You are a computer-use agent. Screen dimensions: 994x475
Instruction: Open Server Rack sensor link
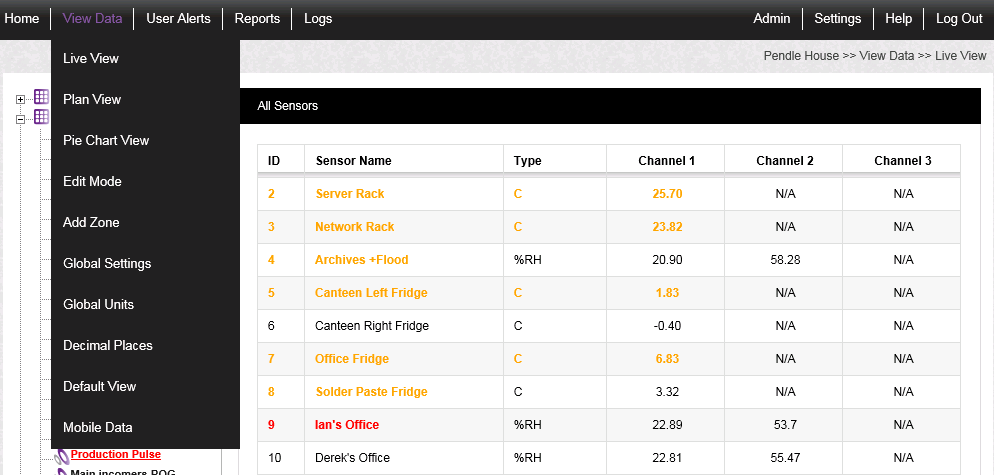(350, 194)
